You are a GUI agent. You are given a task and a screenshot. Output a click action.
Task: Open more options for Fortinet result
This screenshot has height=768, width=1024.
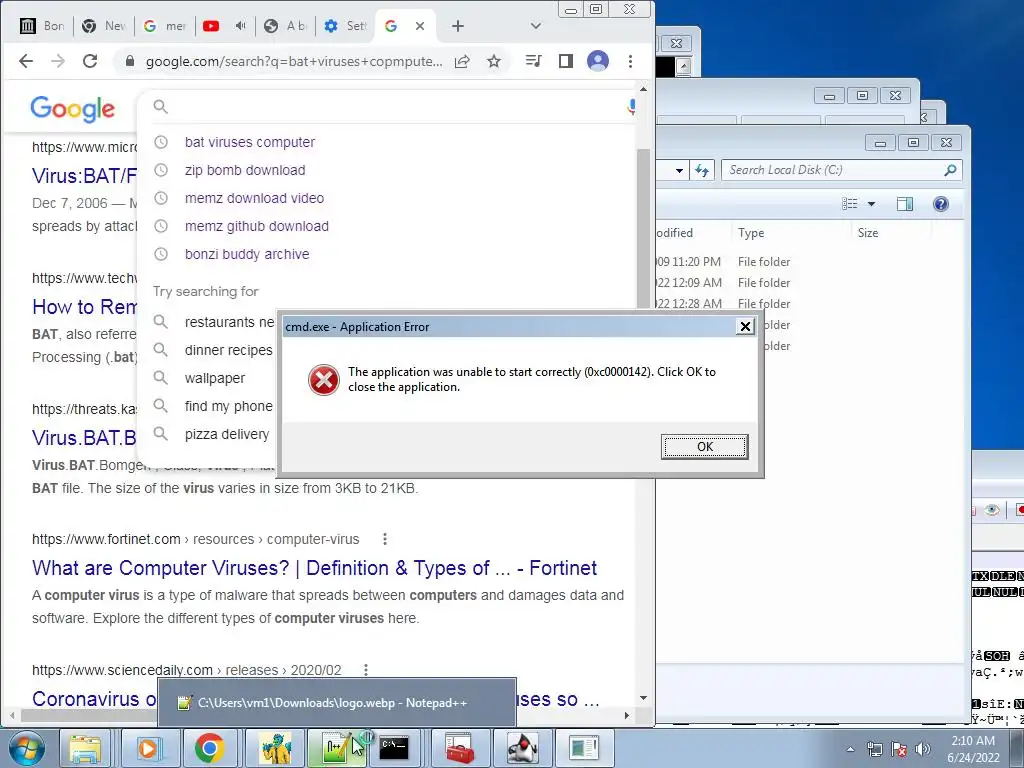tap(385, 539)
